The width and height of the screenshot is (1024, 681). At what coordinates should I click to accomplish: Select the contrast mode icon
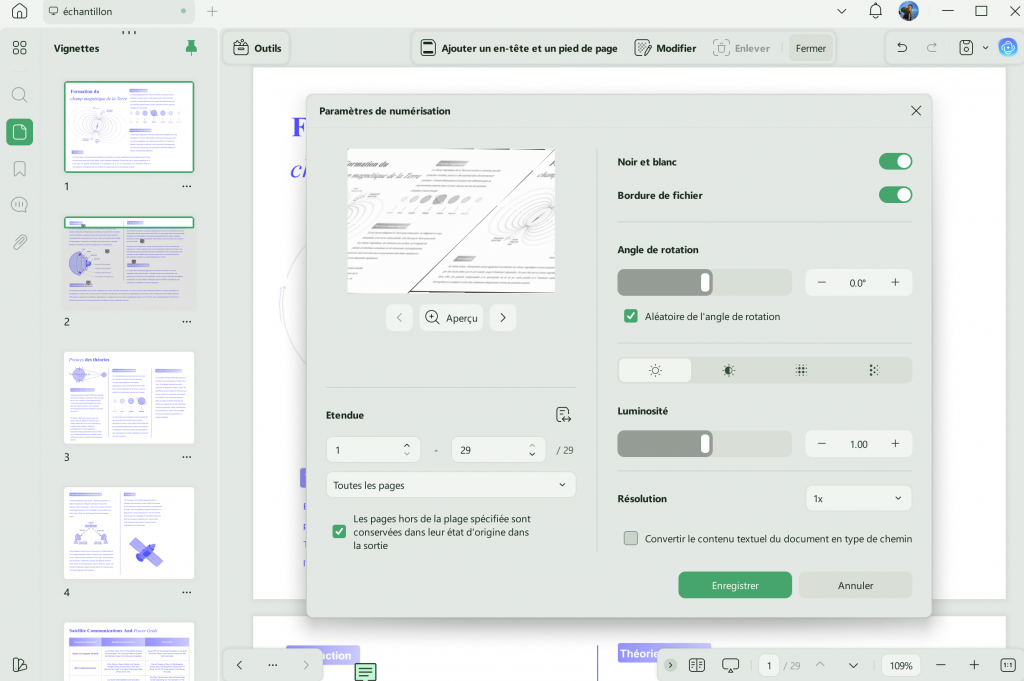point(728,370)
